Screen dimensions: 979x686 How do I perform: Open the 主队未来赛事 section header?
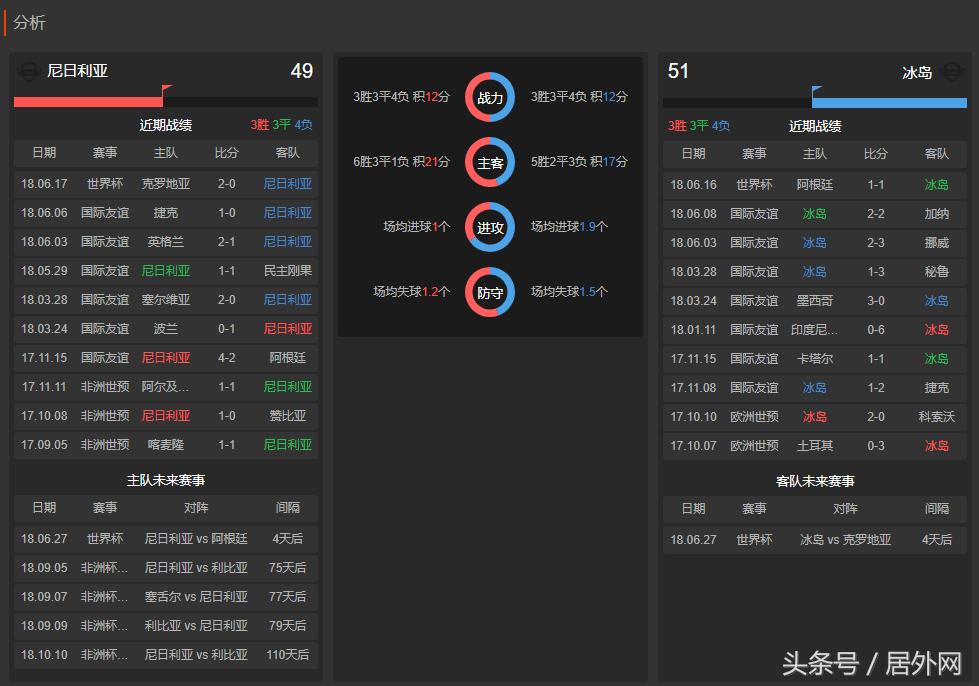tap(166, 479)
